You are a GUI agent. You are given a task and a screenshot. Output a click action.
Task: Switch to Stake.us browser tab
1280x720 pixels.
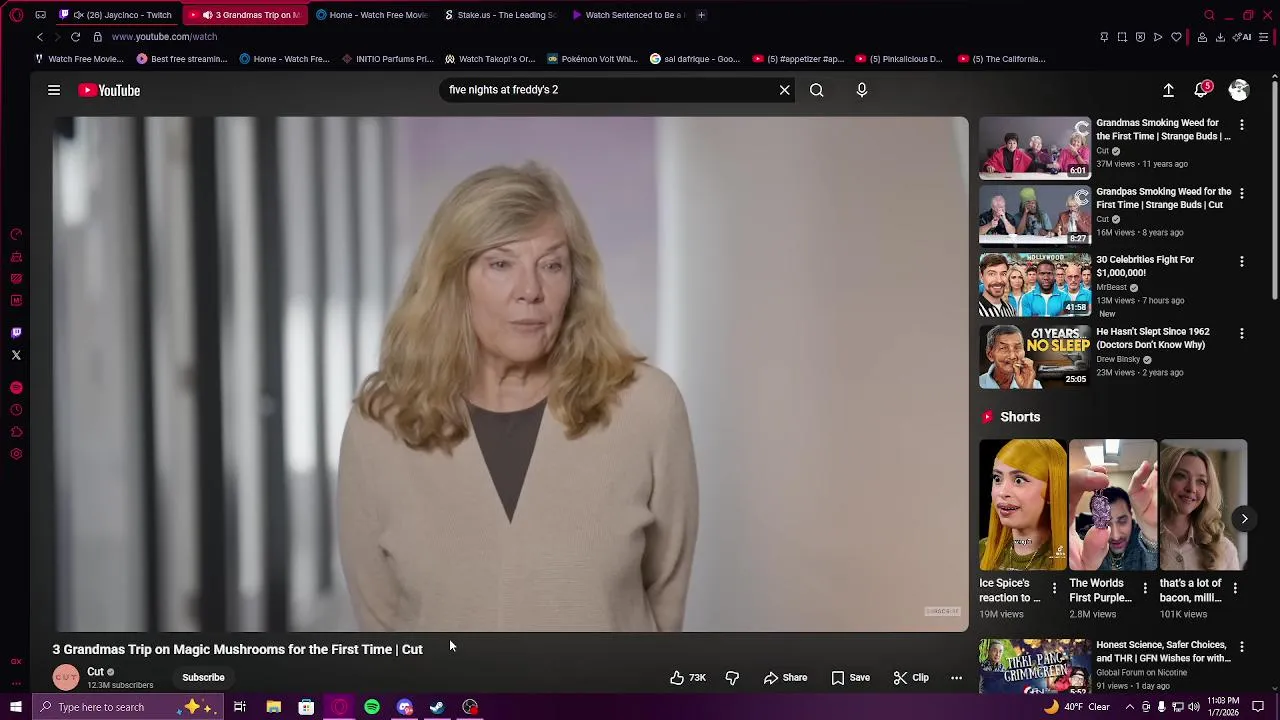[500, 15]
